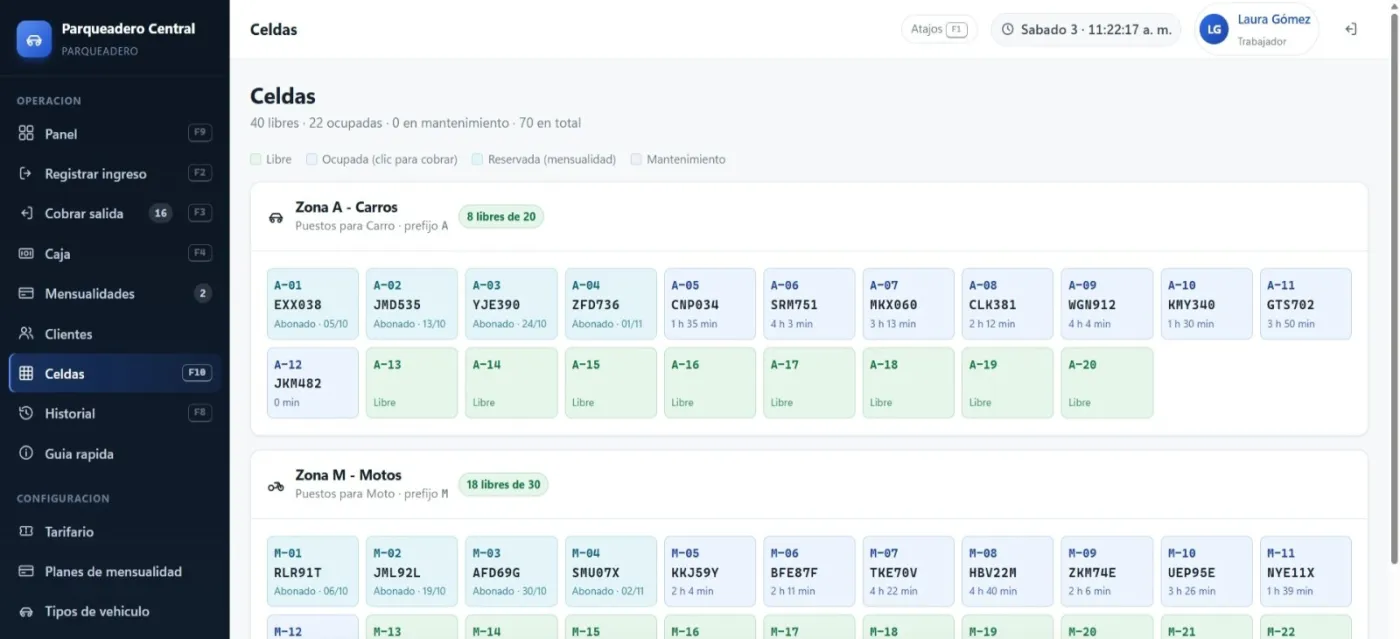Screen dimensions: 1400x639
Task: Click the date and time chip Sabado 3
Action: [x=1086, y=30]
